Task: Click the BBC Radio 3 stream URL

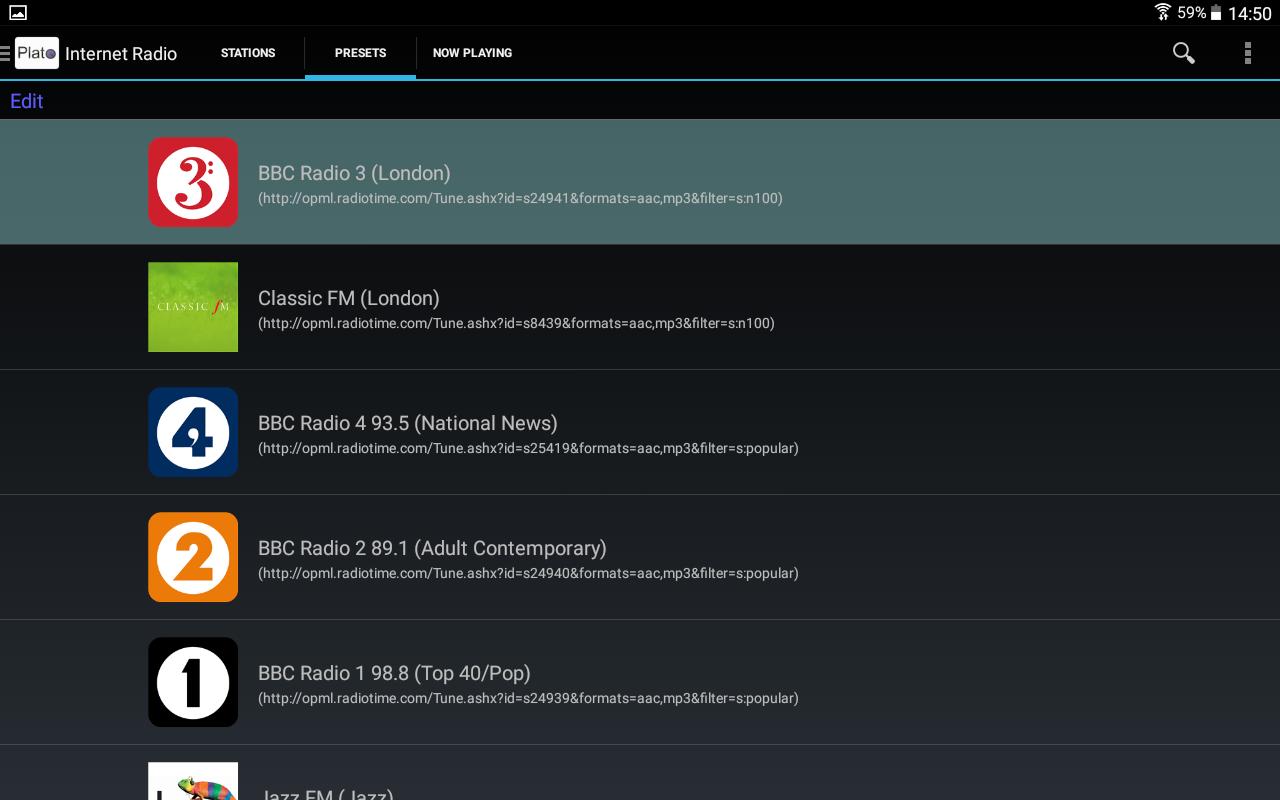Action: coord(520,198)
